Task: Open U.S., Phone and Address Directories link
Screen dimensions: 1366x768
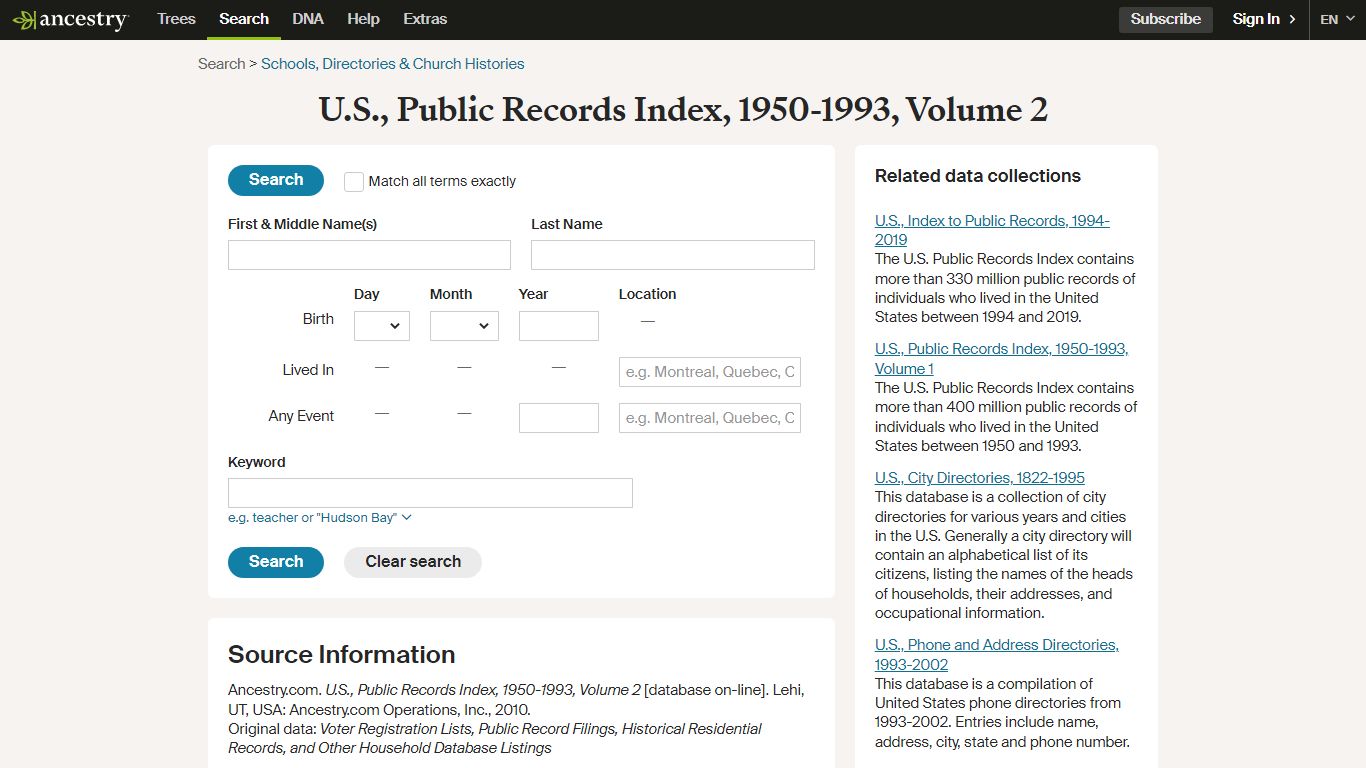Action: pyautogui.click(x=997, y=655)
